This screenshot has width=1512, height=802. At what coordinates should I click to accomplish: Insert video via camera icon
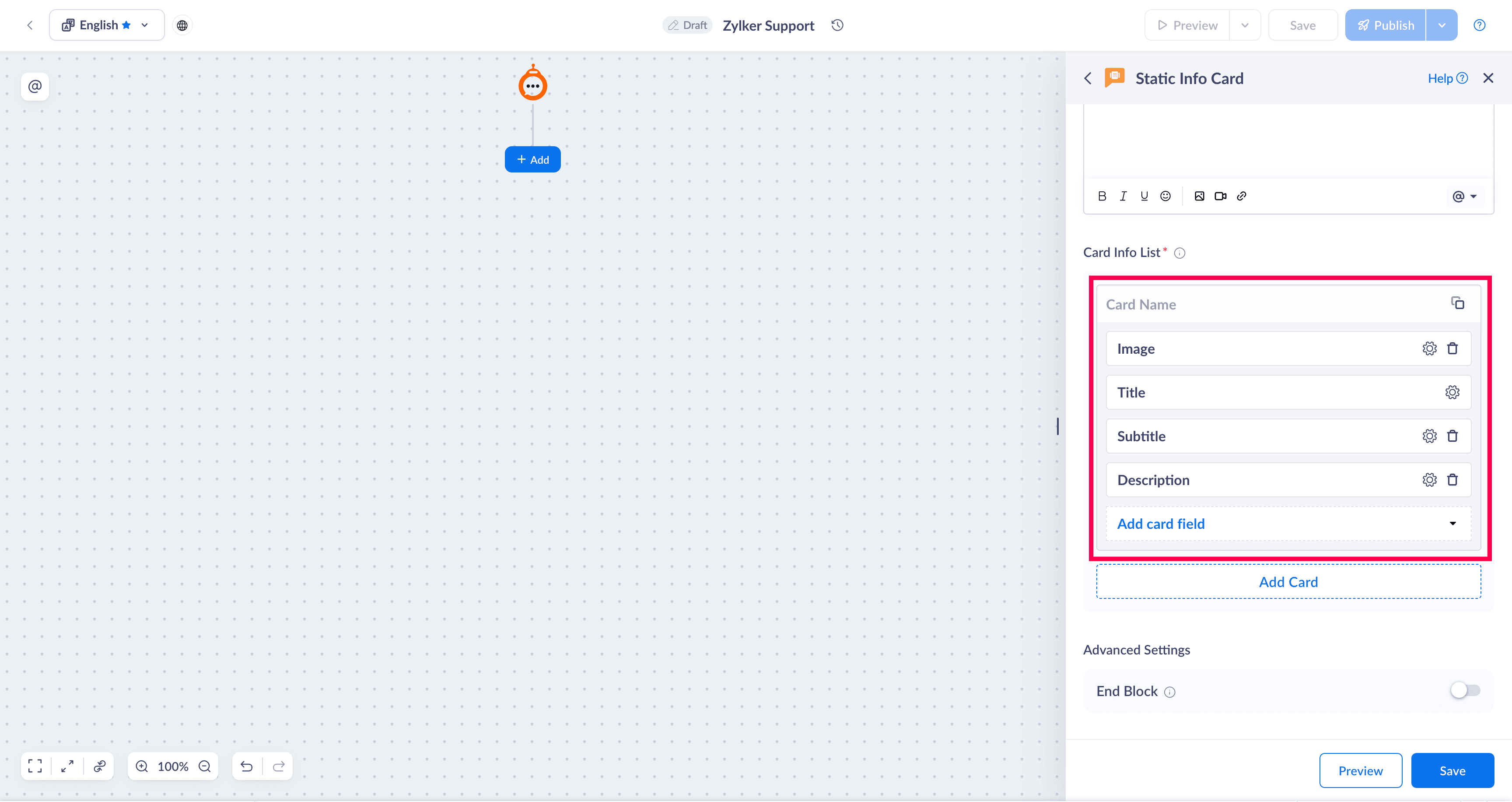[x=1220, y=196]
